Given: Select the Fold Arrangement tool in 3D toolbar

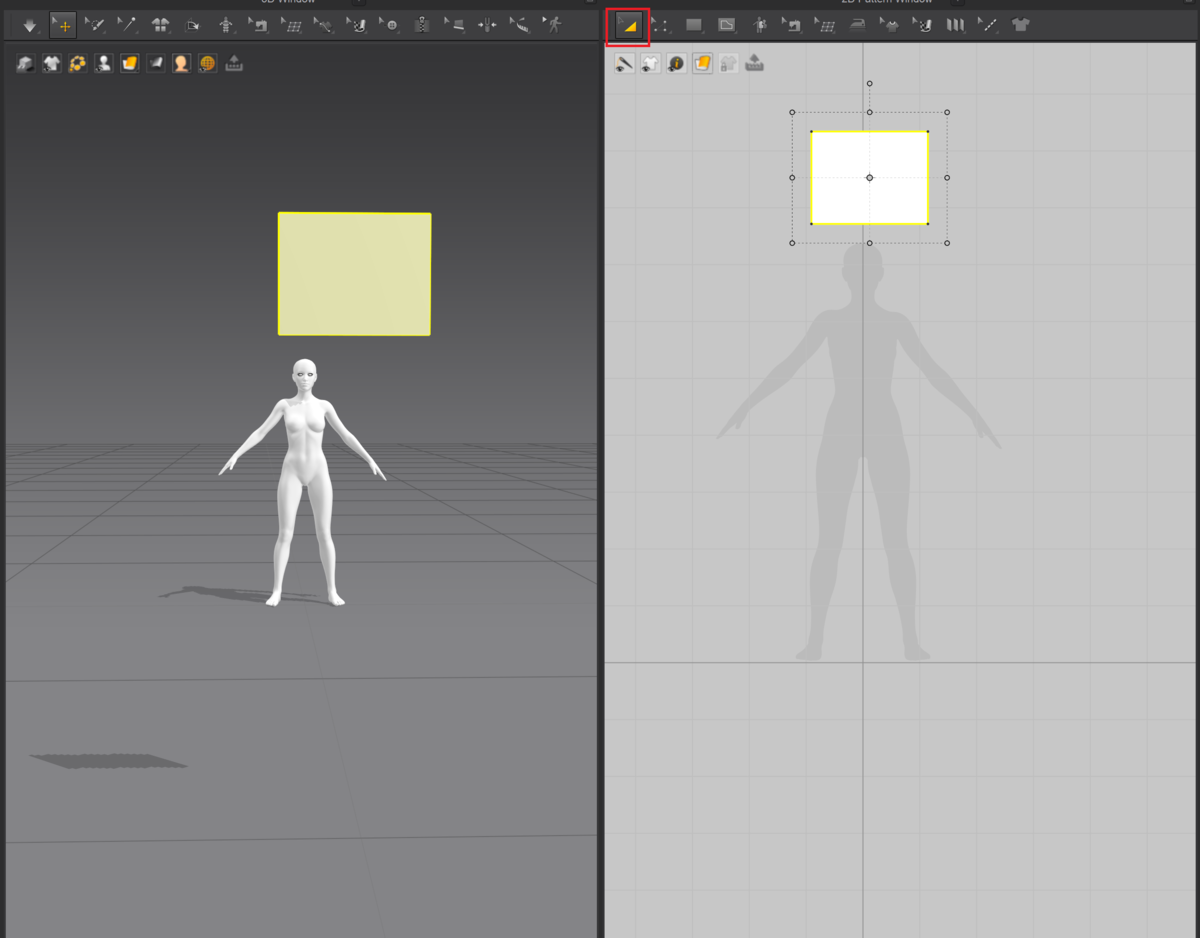Looking at the screenshot, I should (x=193, y=25).
